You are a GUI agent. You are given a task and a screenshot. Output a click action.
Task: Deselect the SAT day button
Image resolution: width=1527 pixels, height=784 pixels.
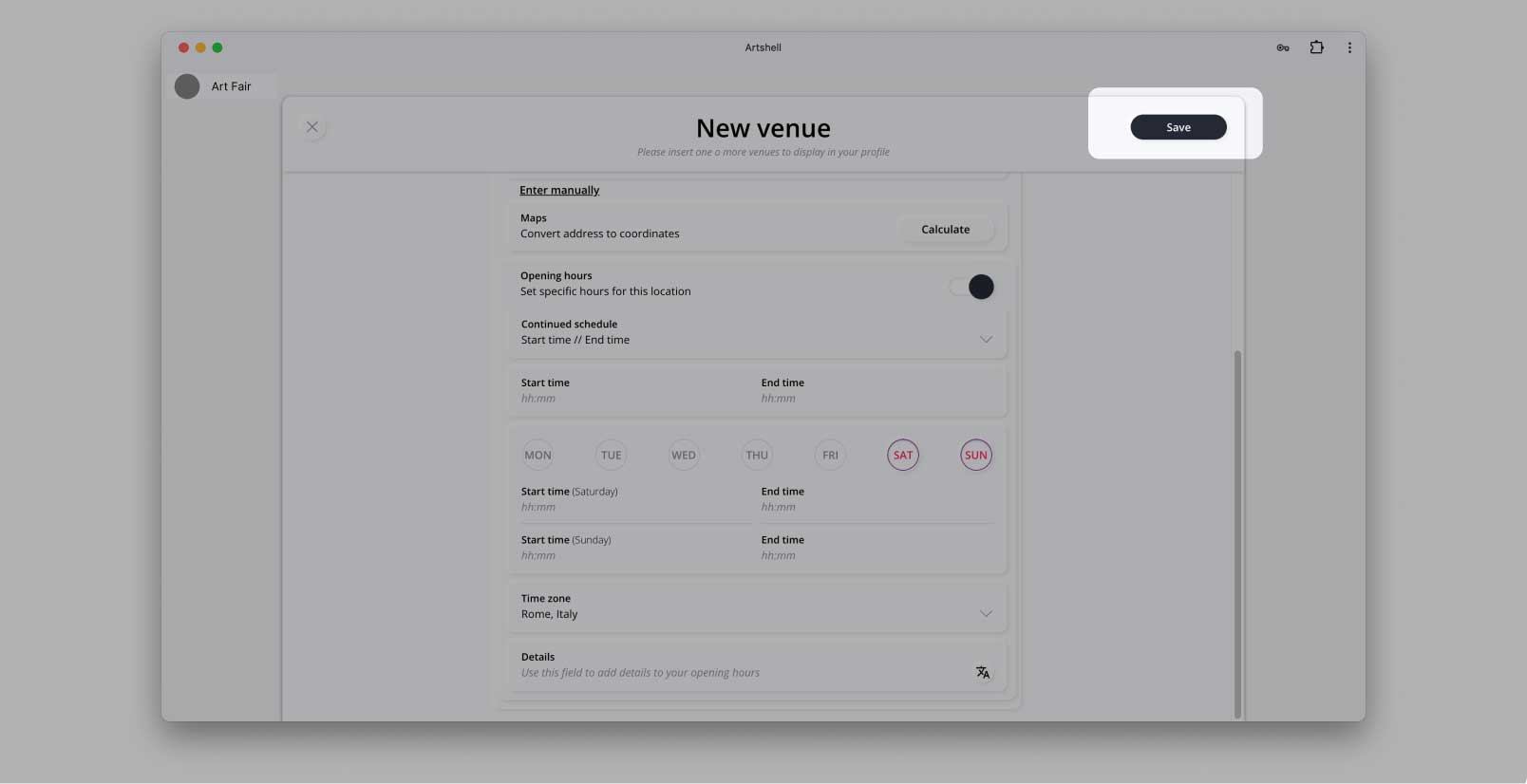903,456
